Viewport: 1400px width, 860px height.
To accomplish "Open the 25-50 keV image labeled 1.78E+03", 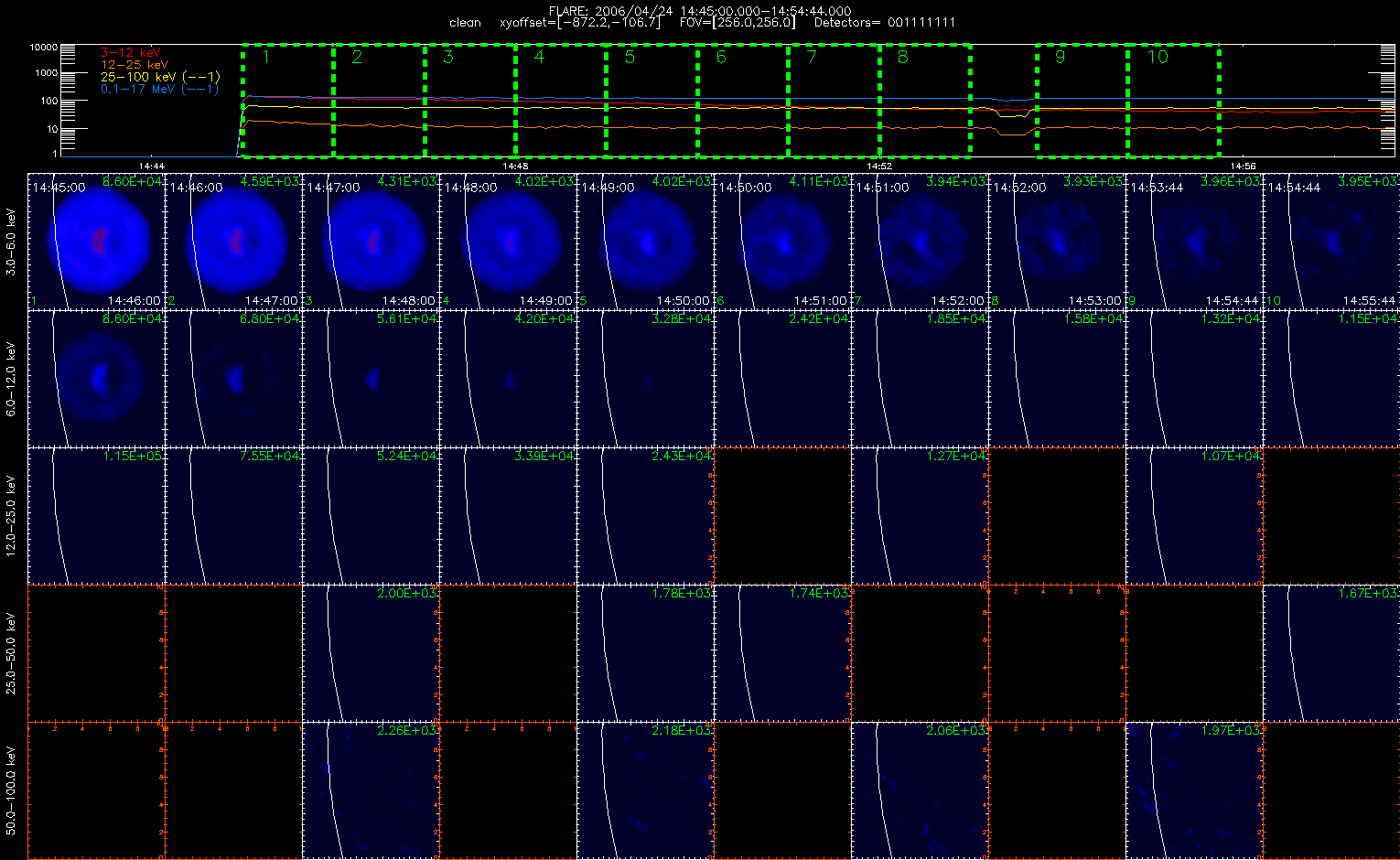I will coord(645,652).
